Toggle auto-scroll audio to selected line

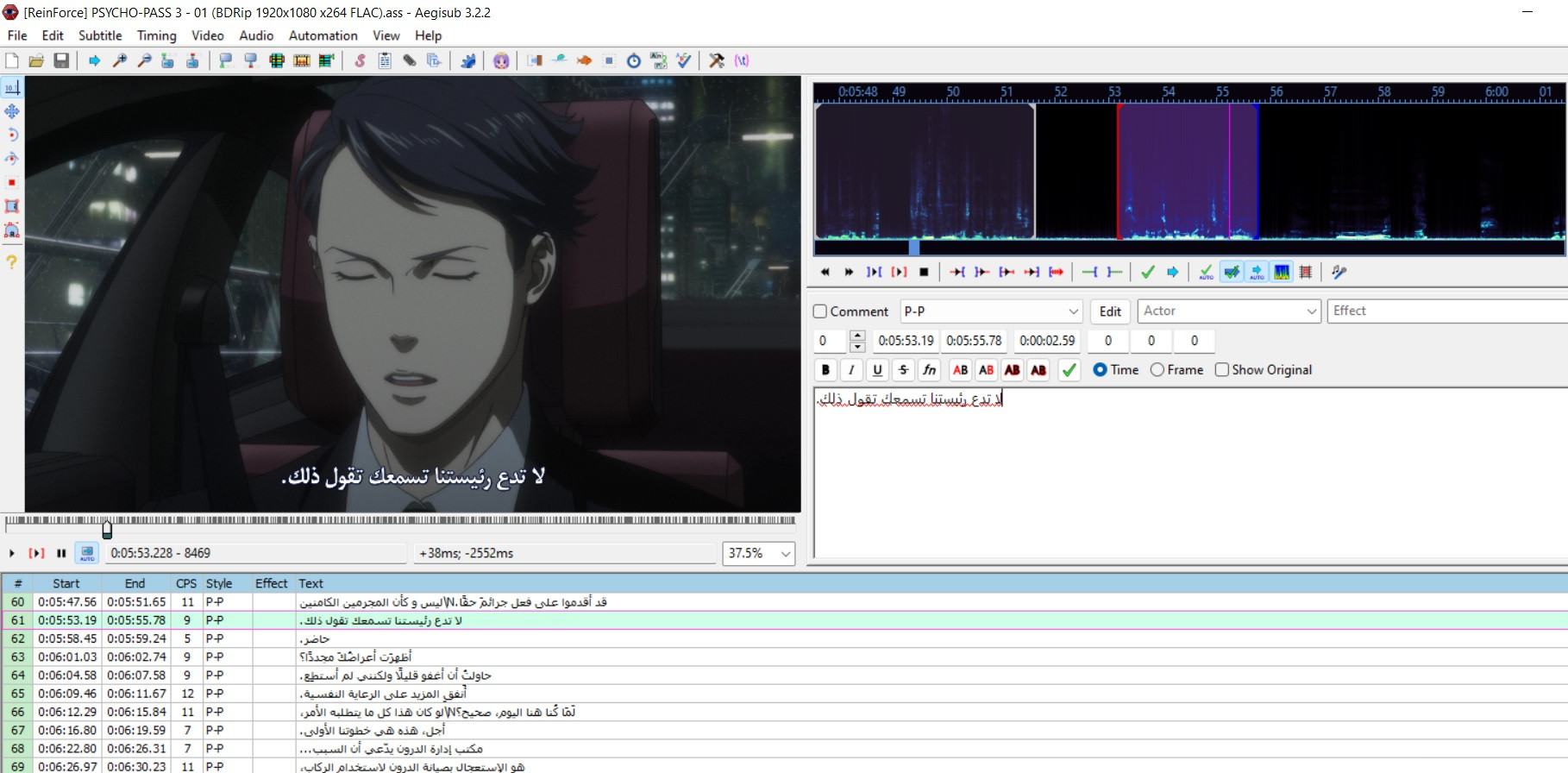tap(1257, 272)
